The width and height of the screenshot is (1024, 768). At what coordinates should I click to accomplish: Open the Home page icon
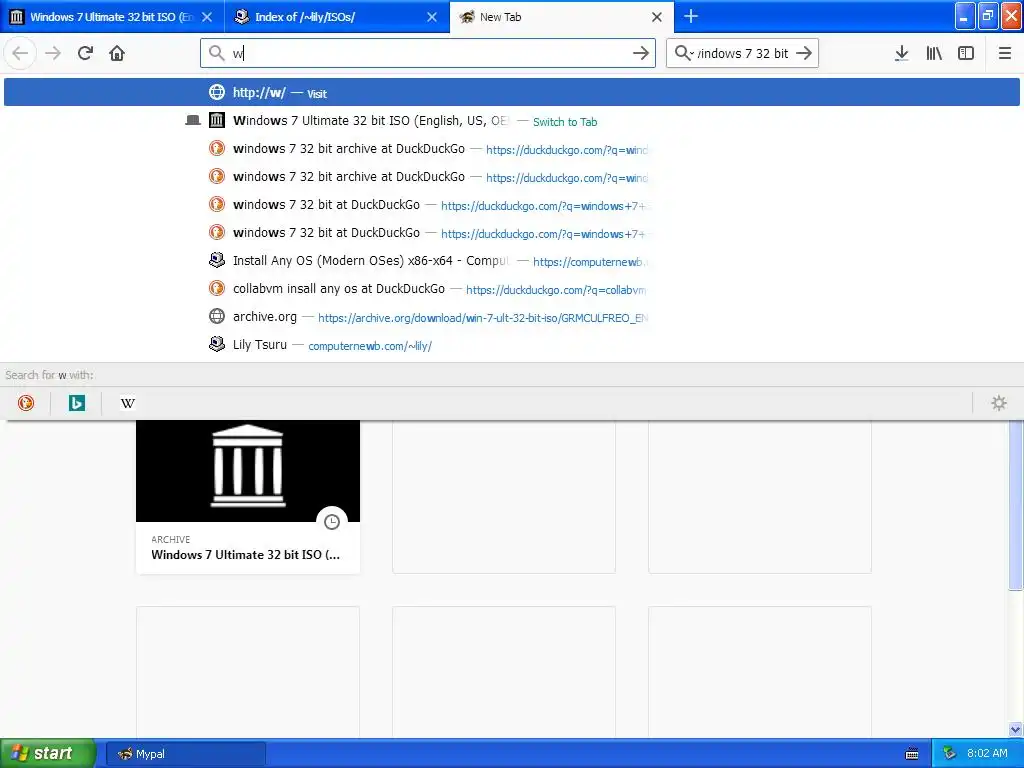(117, 53)
